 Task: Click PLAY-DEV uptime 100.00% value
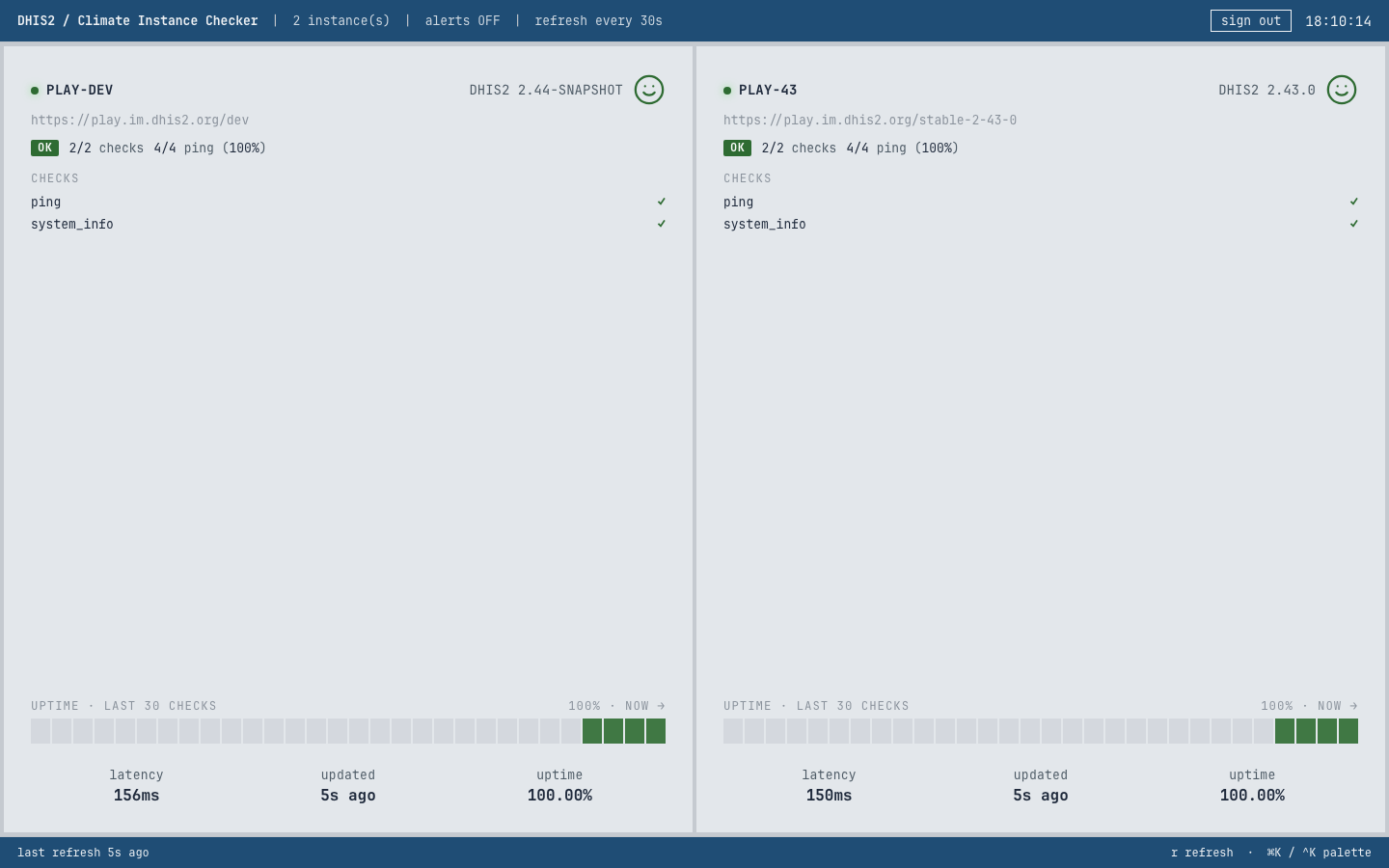tap(559, 796)
